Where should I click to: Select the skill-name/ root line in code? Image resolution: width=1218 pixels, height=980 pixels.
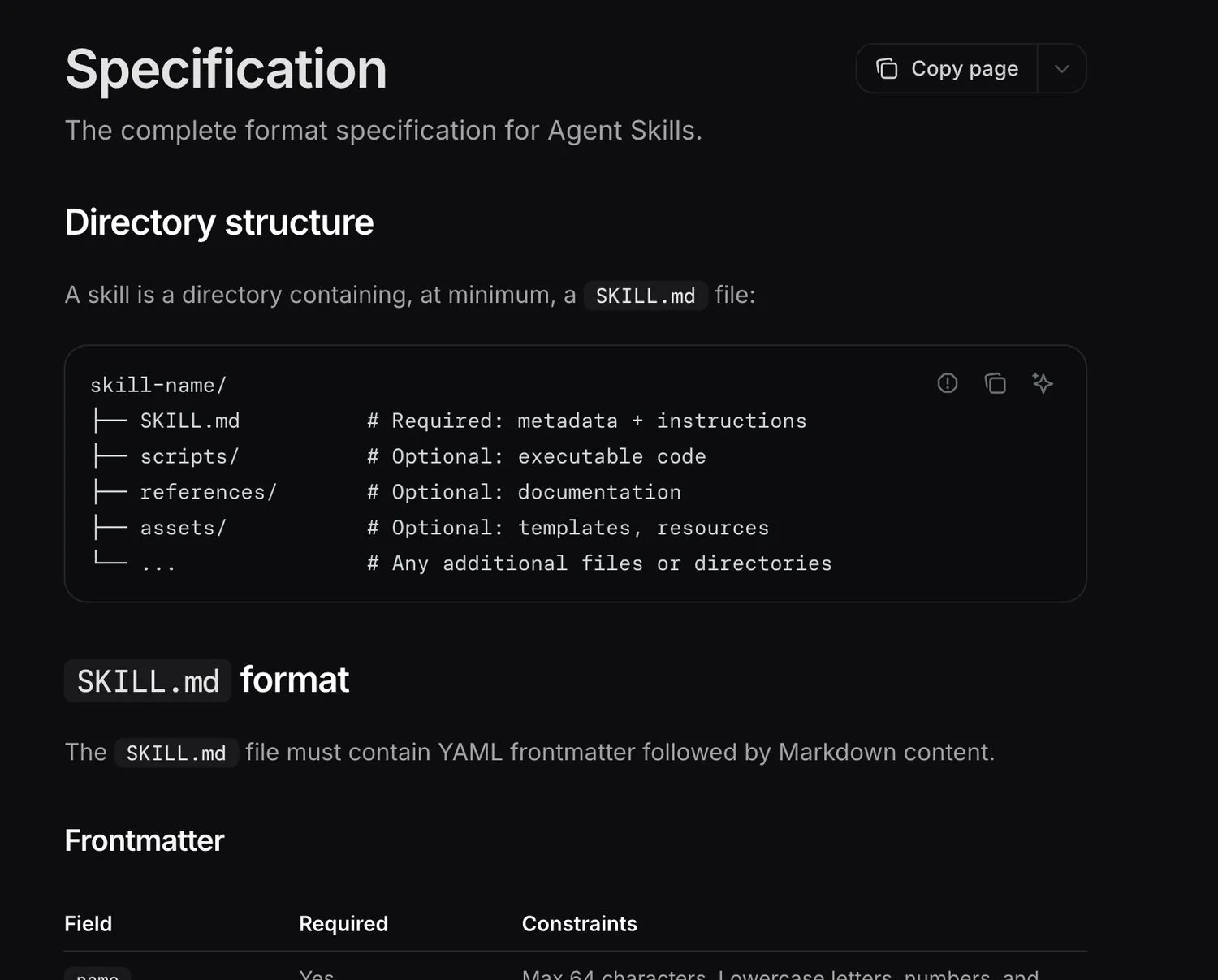click(158, 385)
